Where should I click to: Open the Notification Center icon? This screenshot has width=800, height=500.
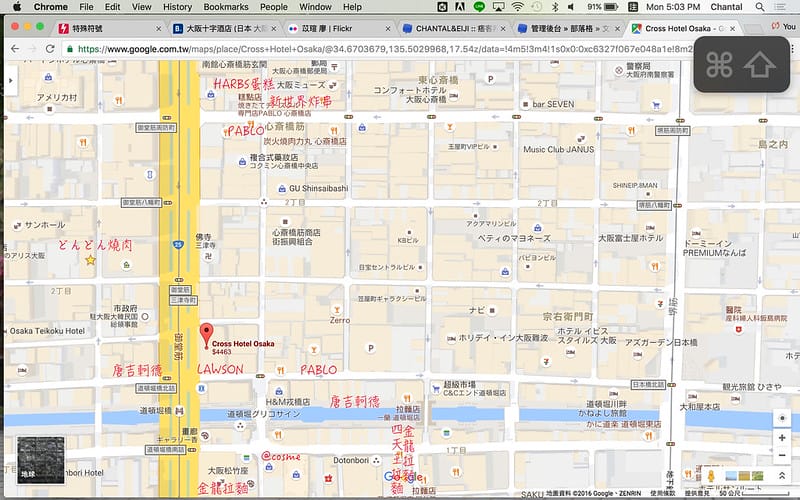point(780,7)
